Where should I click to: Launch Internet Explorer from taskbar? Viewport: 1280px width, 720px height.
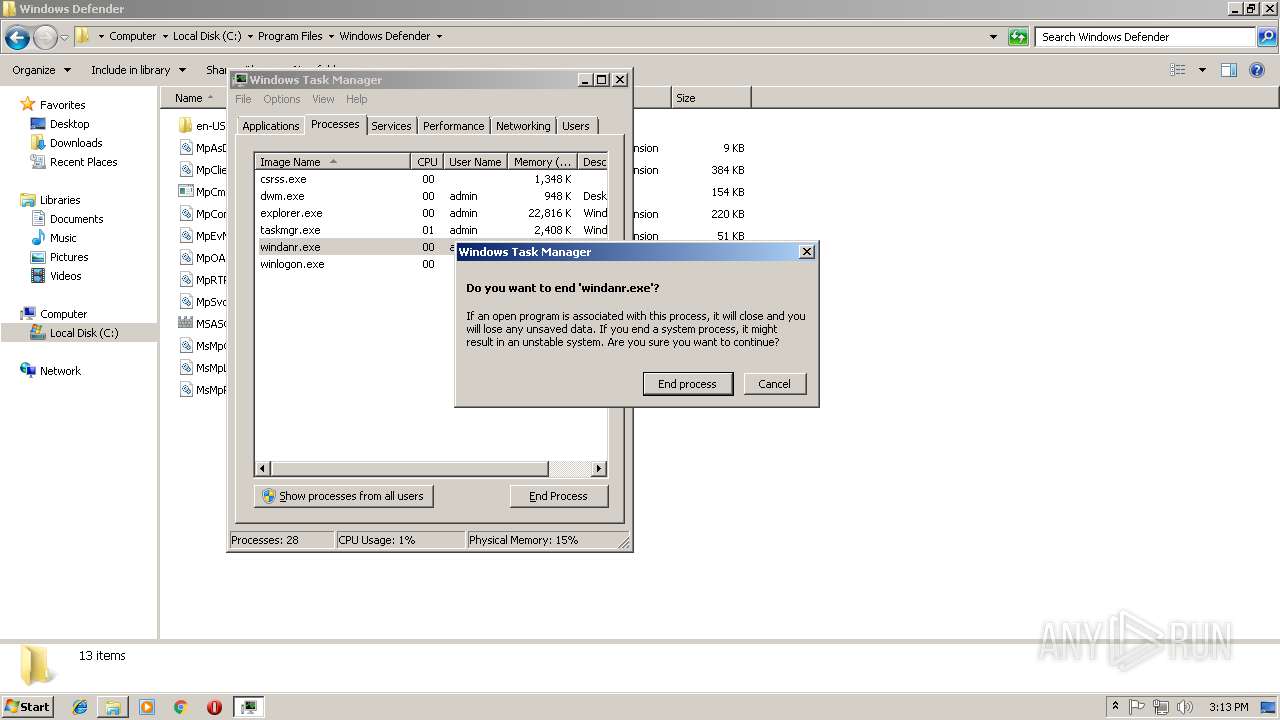pos(80,707)
